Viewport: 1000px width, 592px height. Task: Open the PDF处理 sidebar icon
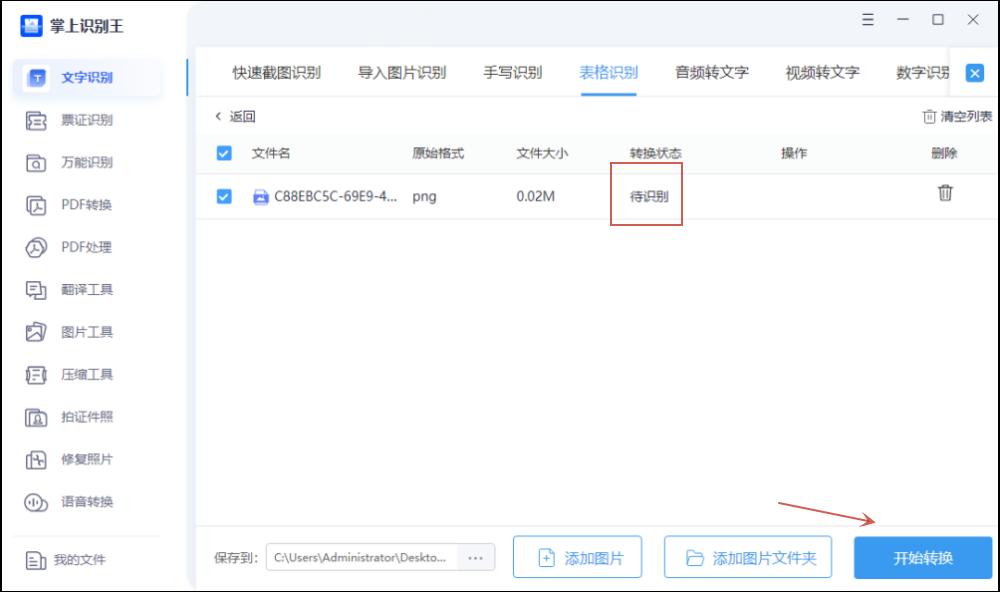click(x=36, y=248)
